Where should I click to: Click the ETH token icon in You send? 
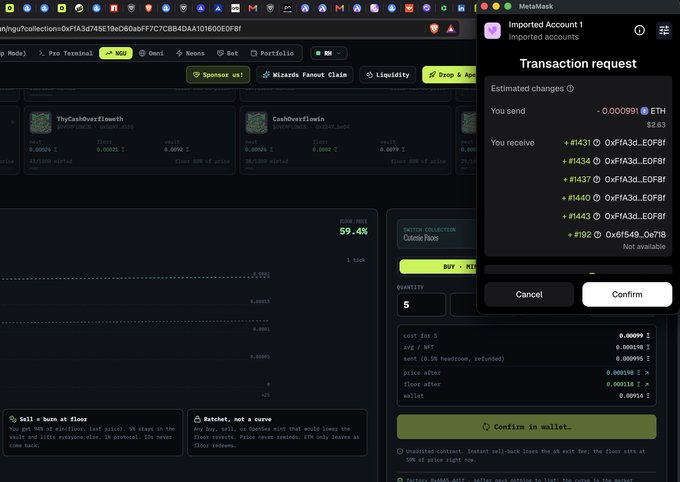click(x=644, y=111)
